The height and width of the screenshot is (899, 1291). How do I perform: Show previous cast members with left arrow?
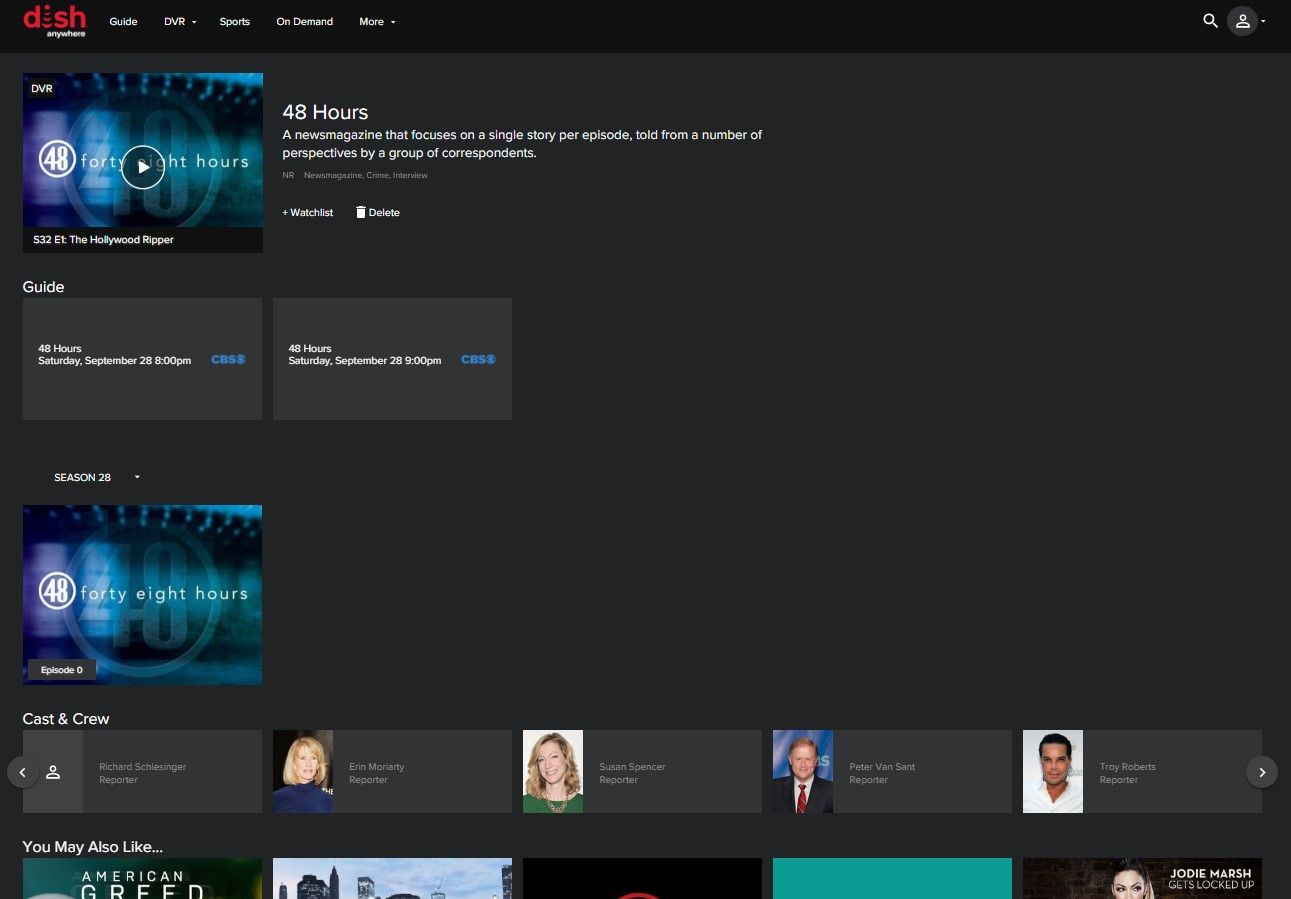coord(23,772)
